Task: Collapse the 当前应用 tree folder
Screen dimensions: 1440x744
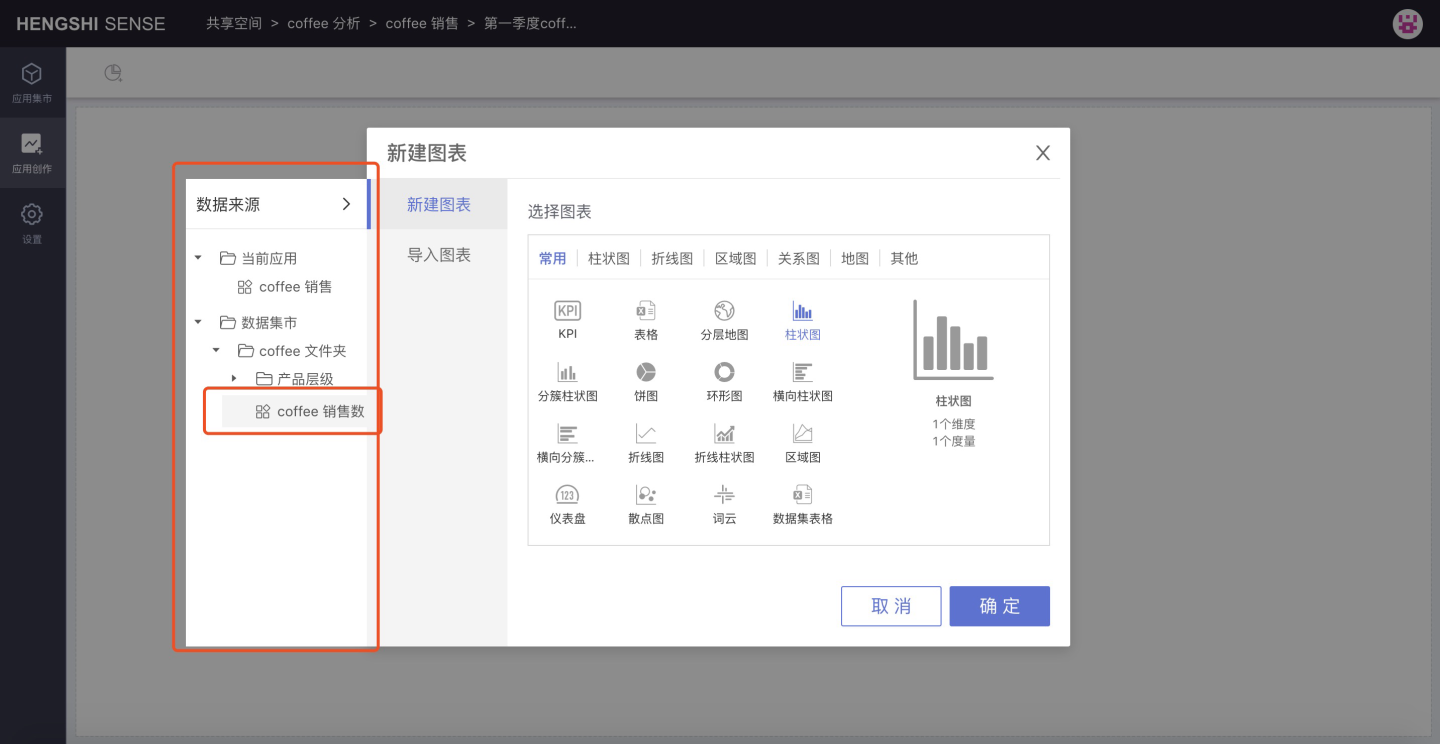Action: (198, 258)
